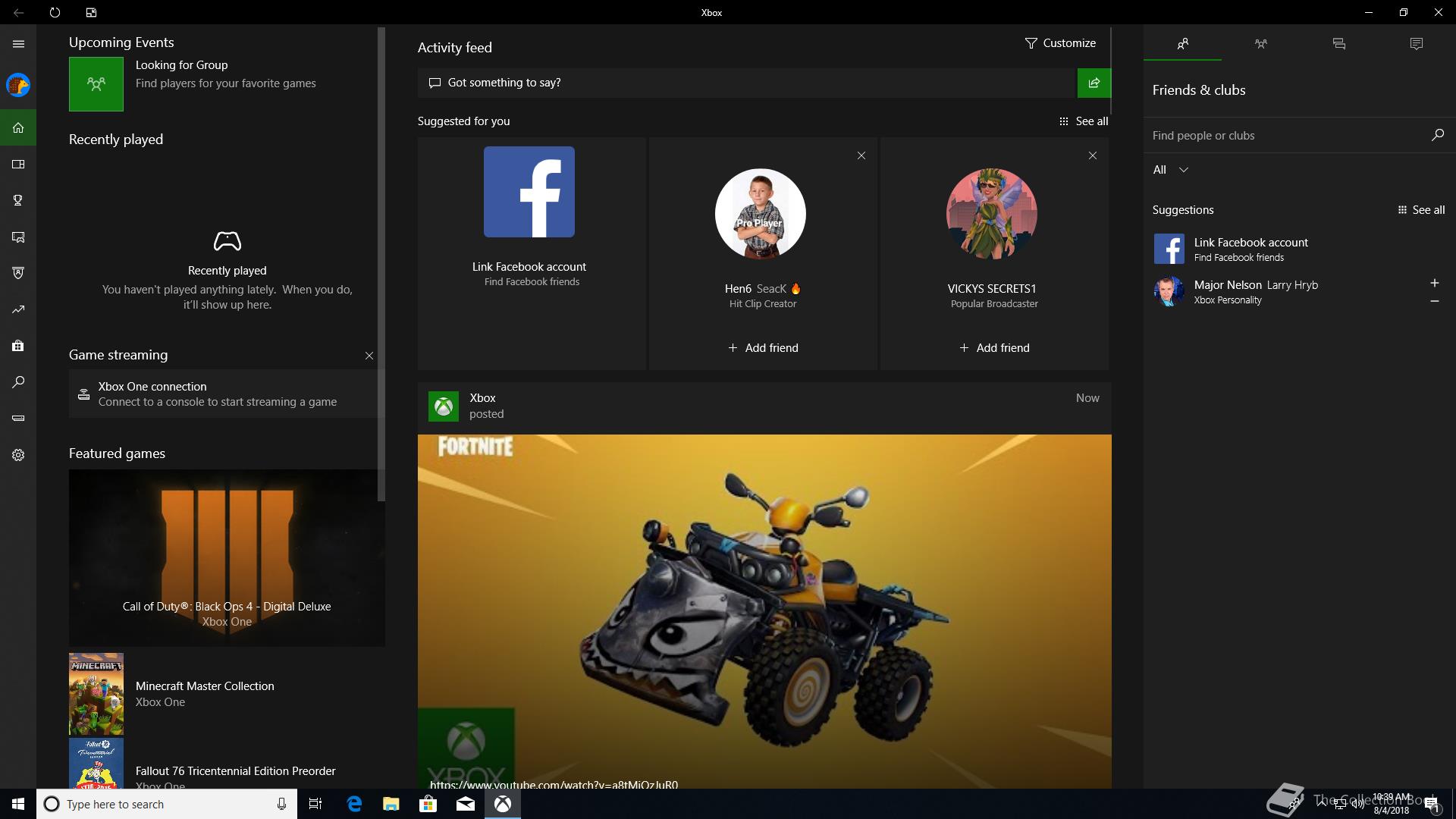Switch to the Parties tab icon
The image size is (1456, 819).
1260,44
